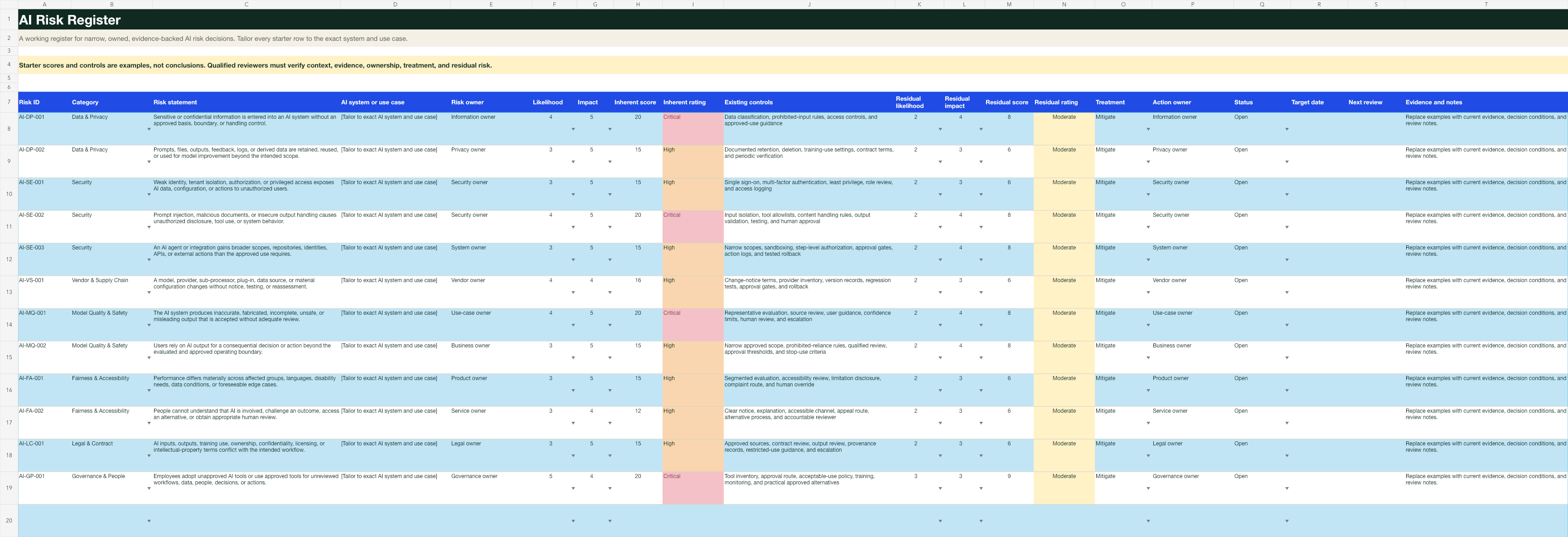Screen dimensions: 1568x537
Task: Click the 'Single sign-on' existing controls cell
Action: 809,194
